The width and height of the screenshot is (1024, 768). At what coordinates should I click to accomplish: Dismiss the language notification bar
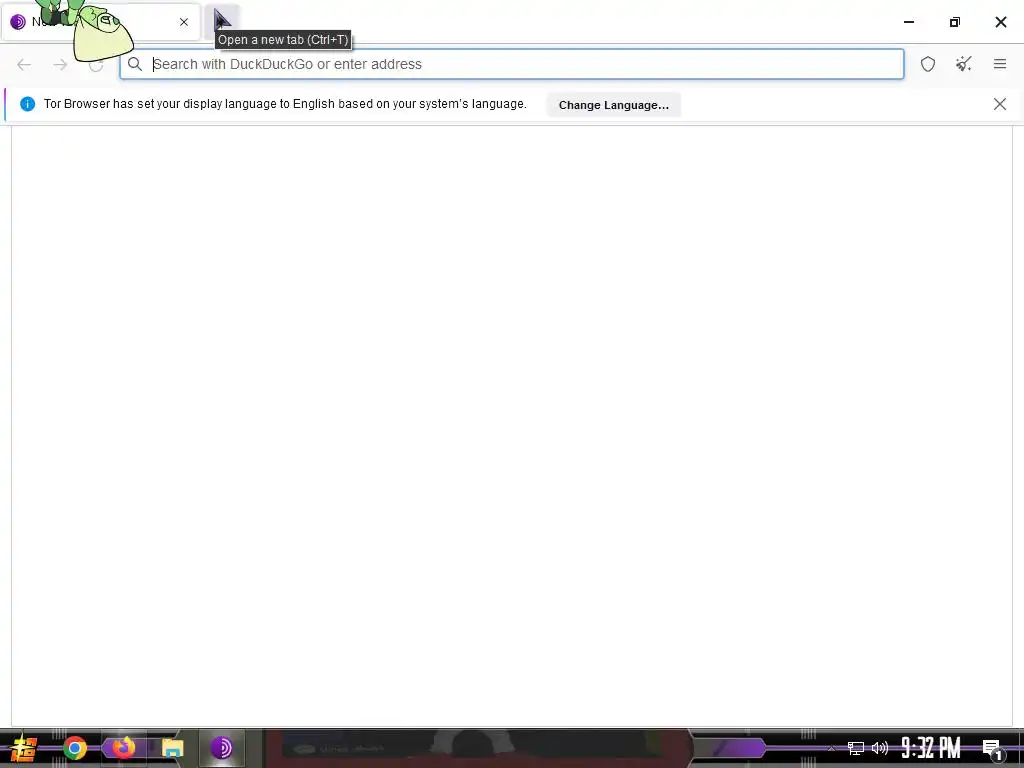tap(999, 104)
